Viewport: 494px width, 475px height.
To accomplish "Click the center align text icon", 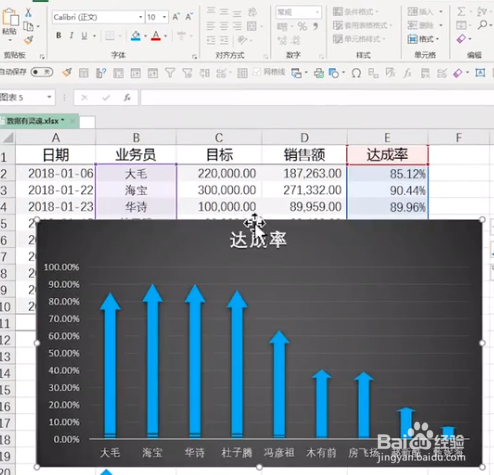I will pos(224,25).
